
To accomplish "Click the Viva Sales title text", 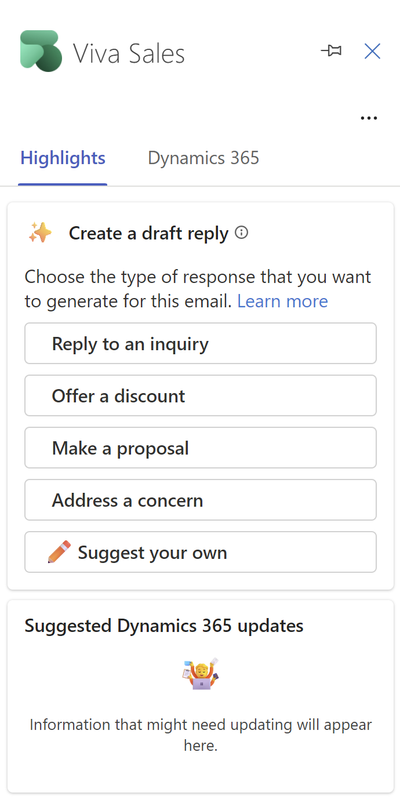I will pyautogui.click(x=129, y=53).
